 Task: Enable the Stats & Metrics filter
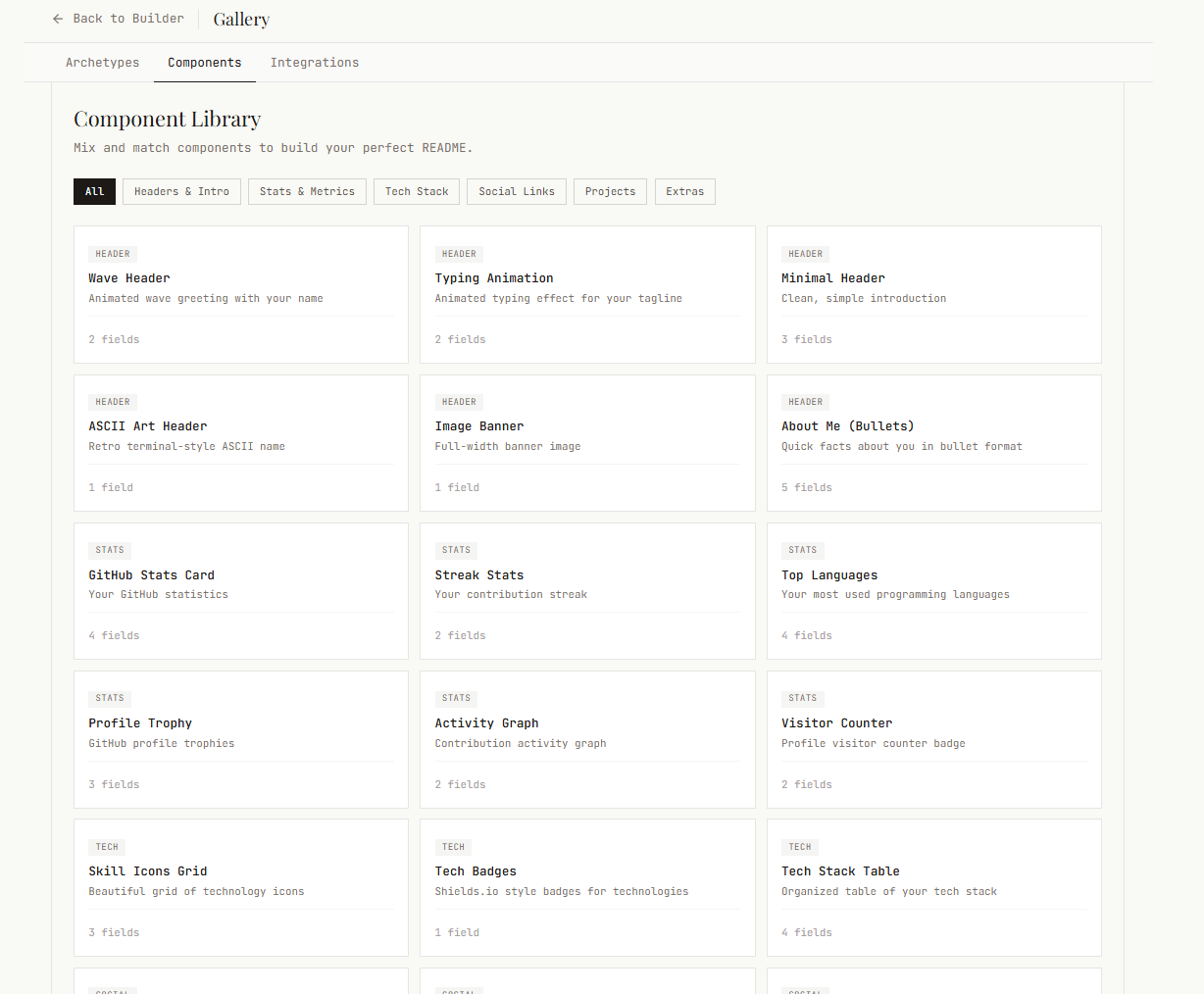coord(307,191)
